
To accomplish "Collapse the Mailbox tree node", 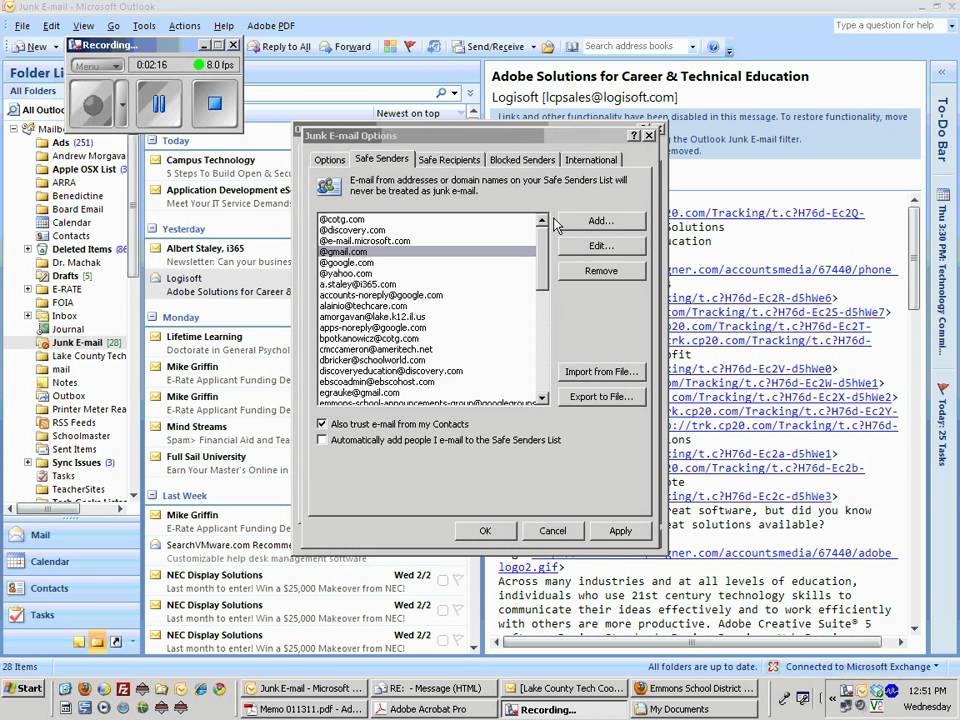I will pyautogui.click(x=13, y=129).
